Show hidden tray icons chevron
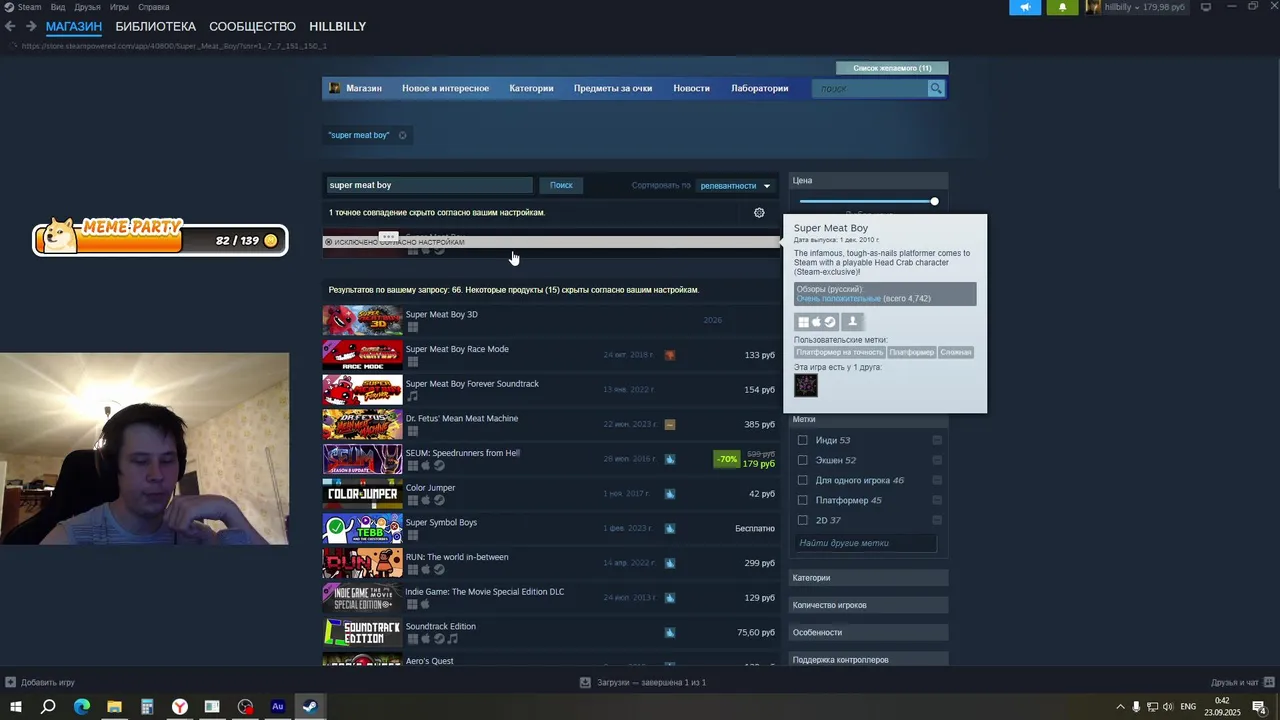 tap(1120, 707)
